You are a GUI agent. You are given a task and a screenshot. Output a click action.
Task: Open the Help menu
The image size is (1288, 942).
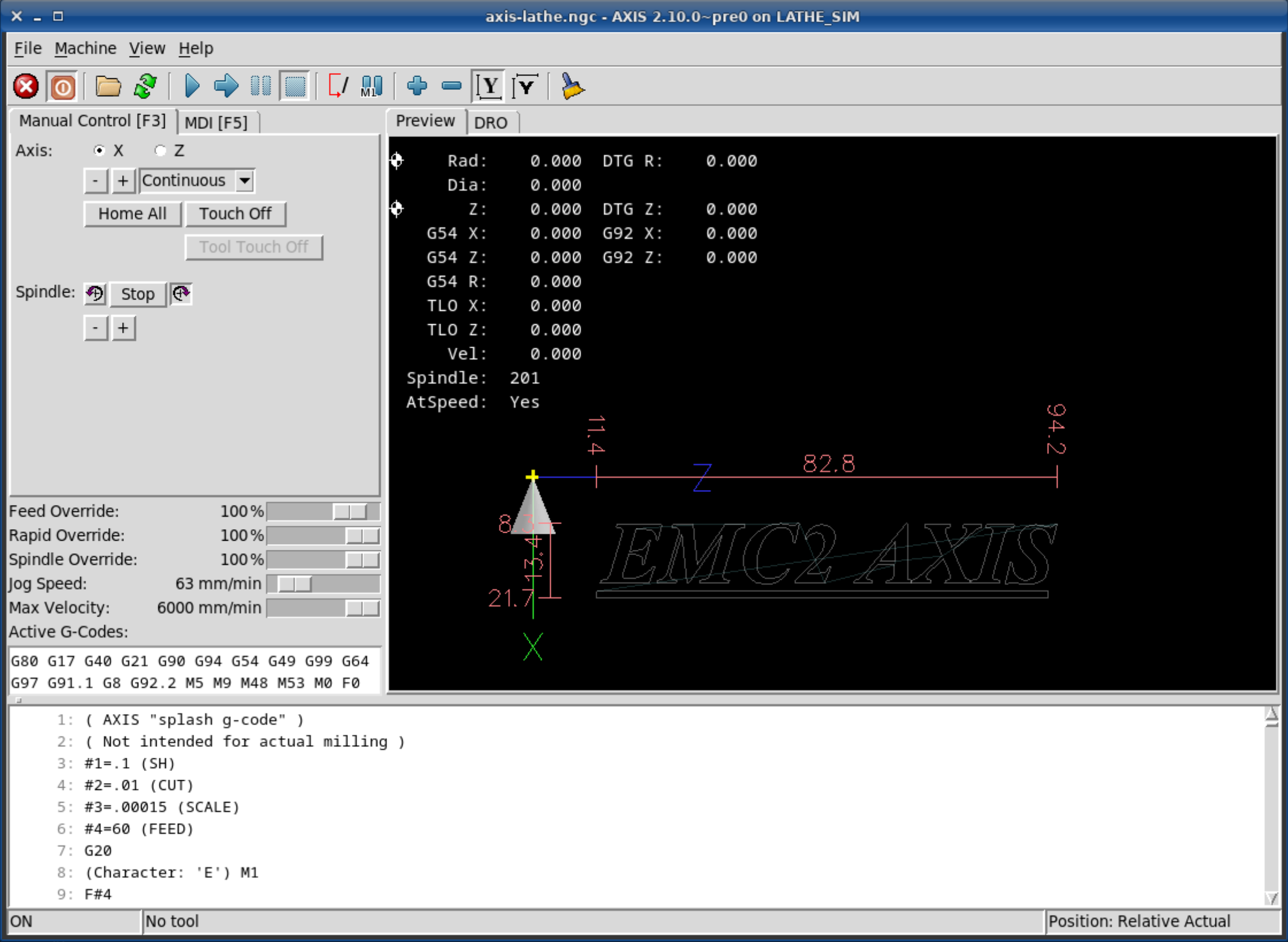(196, 48)
